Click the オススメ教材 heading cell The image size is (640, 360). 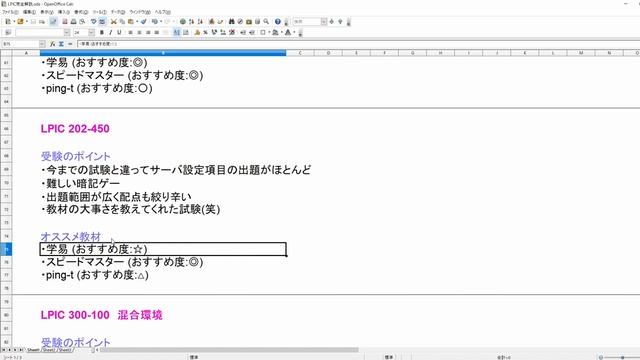pos(71,237)
